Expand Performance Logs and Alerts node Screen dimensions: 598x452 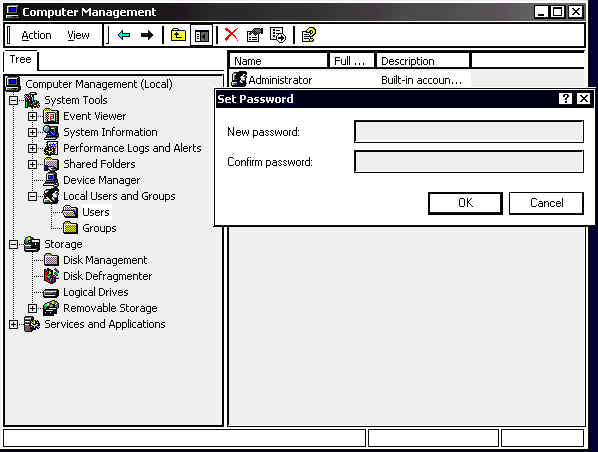pyautogui.click(x=32, y=148)
